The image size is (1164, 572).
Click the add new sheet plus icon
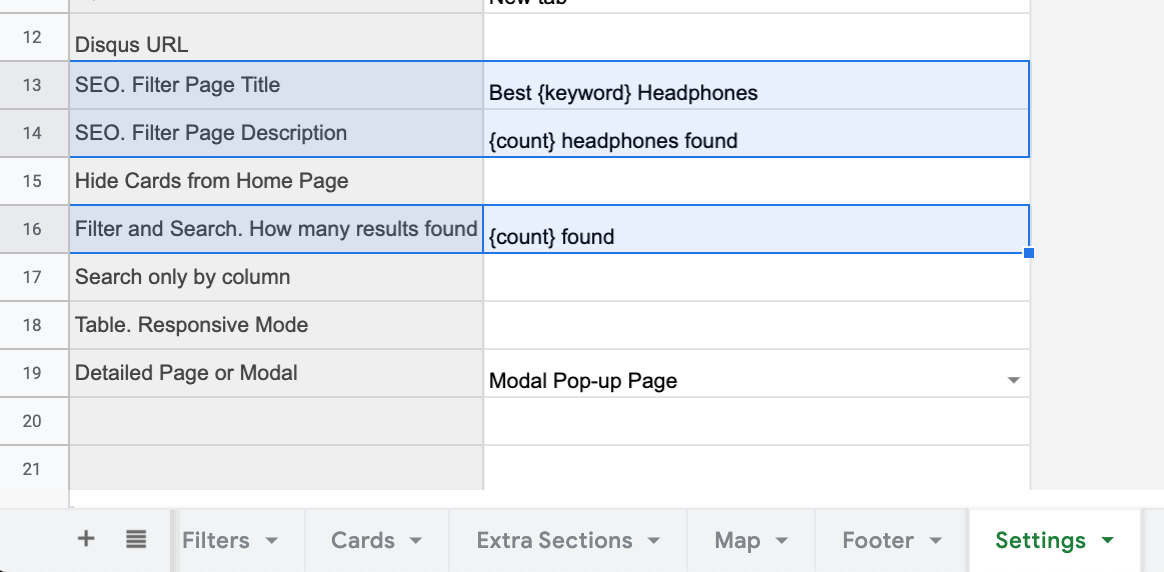[x=87, y=539]
